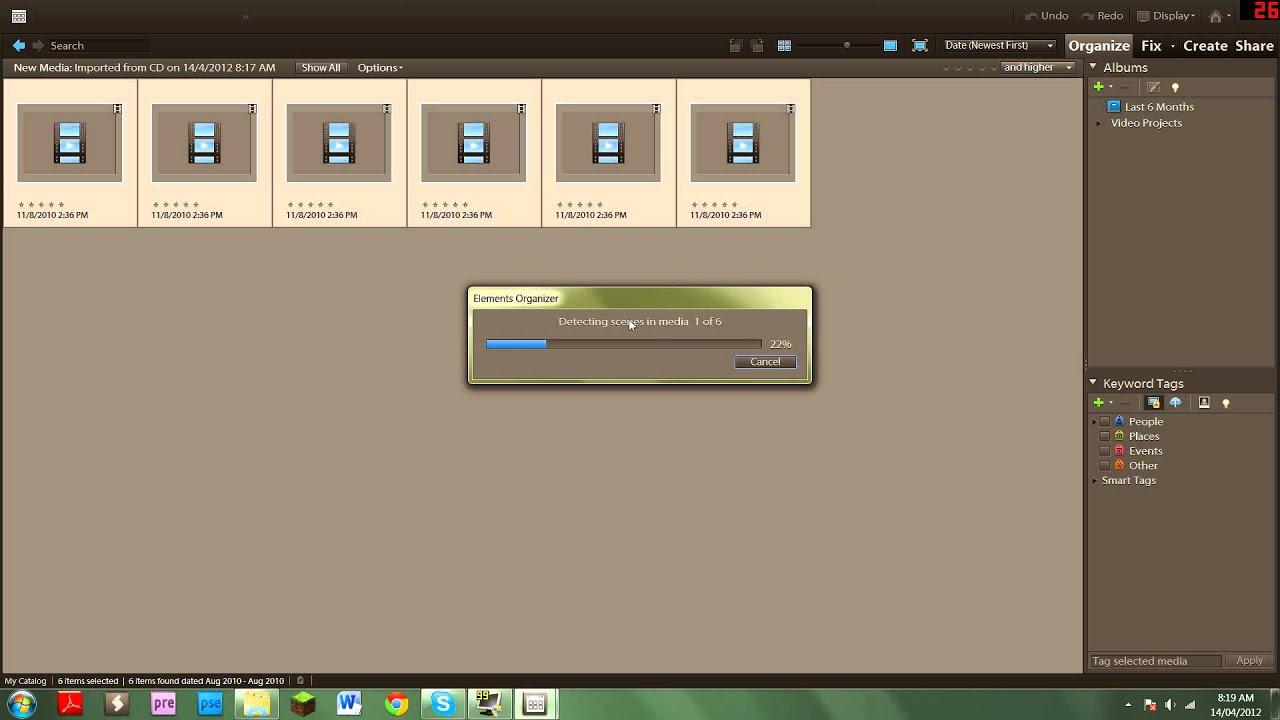Click the Apply button for tags
The image size is (1280, 720).
[x=1249, y=661]
